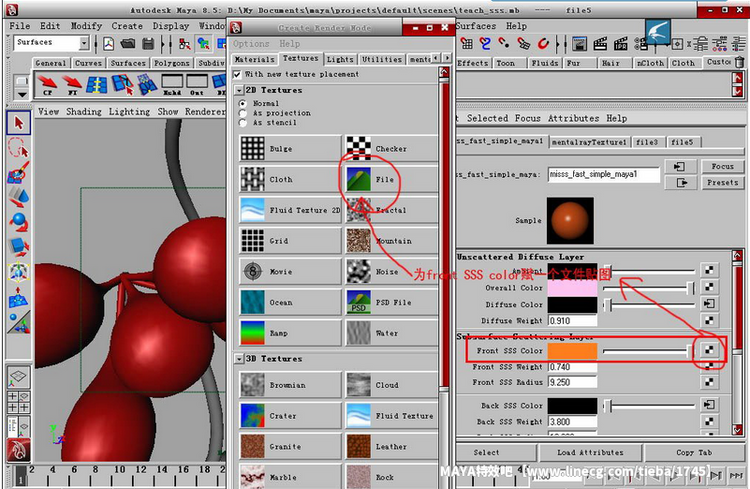This screenshot has height=489, width=750.
Task: Switch to the Materials tab
Action: point(254,59)
